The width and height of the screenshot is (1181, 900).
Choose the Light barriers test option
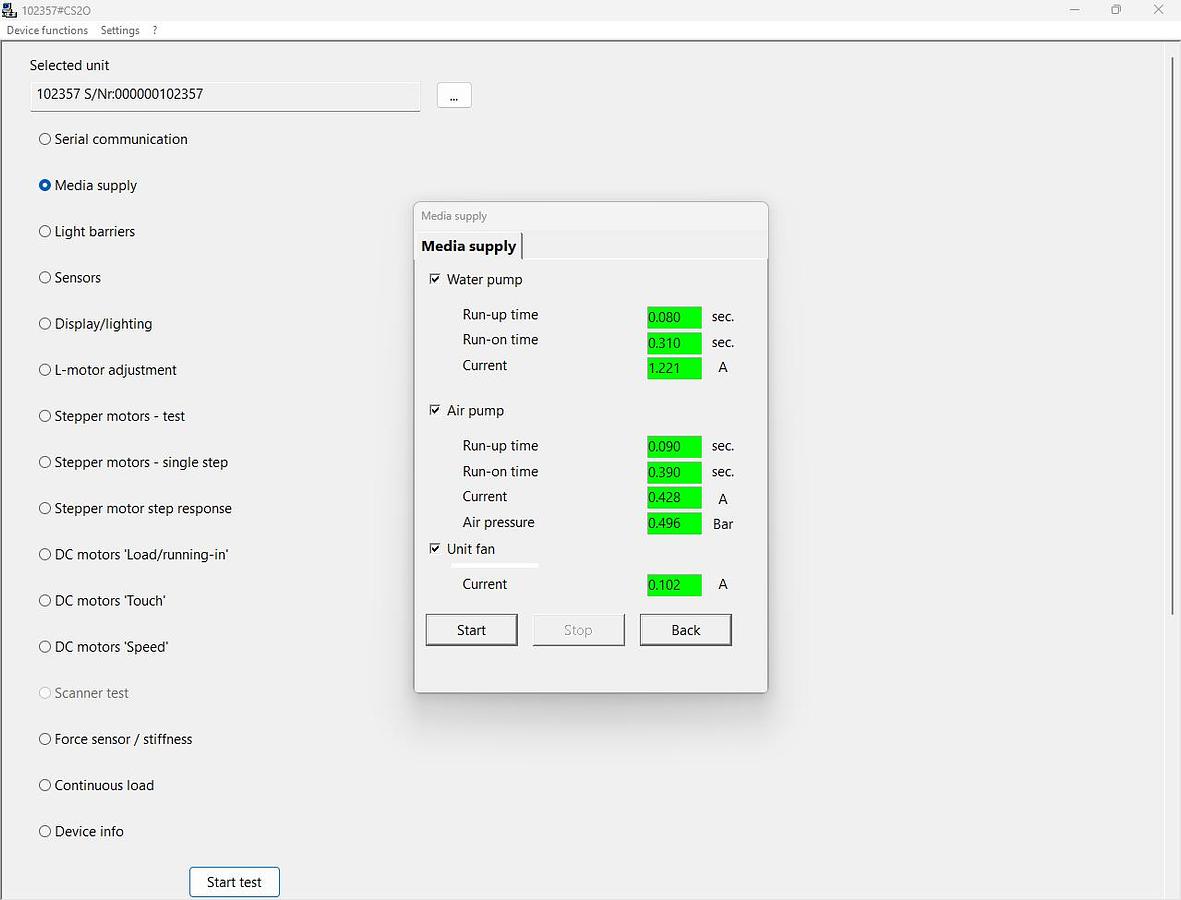point(45,231)
